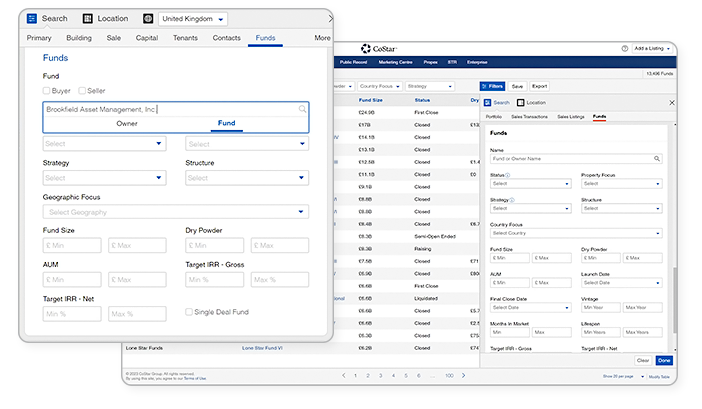Click the magnifier icon in Fund or Owner Name field

(657, 158)
